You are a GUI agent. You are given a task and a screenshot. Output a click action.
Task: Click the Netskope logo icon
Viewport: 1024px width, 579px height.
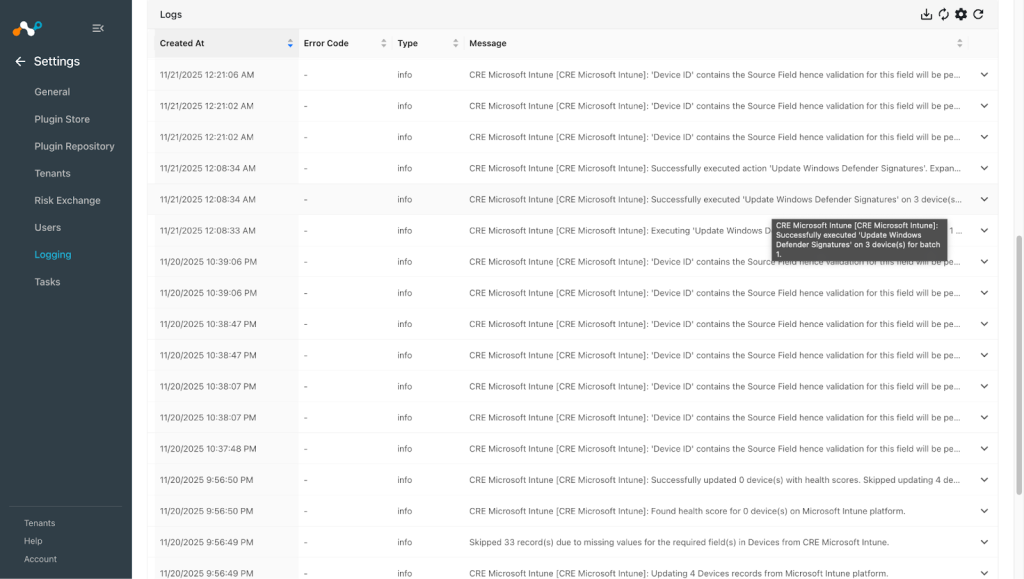[27, 28]
